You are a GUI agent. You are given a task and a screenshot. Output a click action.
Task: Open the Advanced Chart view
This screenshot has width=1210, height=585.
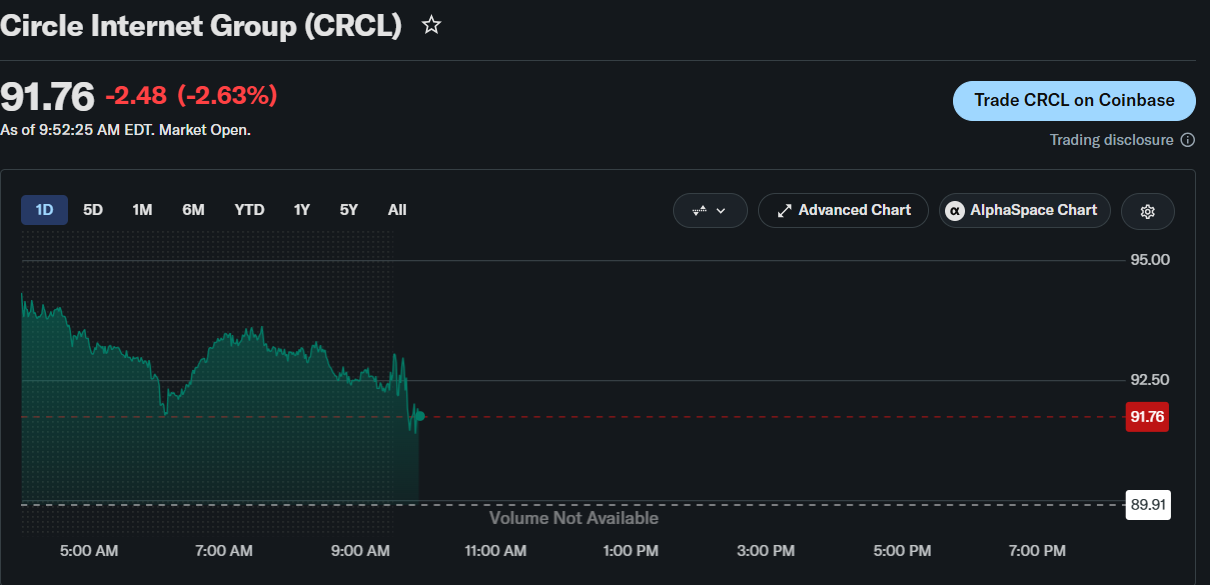[843, 211]
